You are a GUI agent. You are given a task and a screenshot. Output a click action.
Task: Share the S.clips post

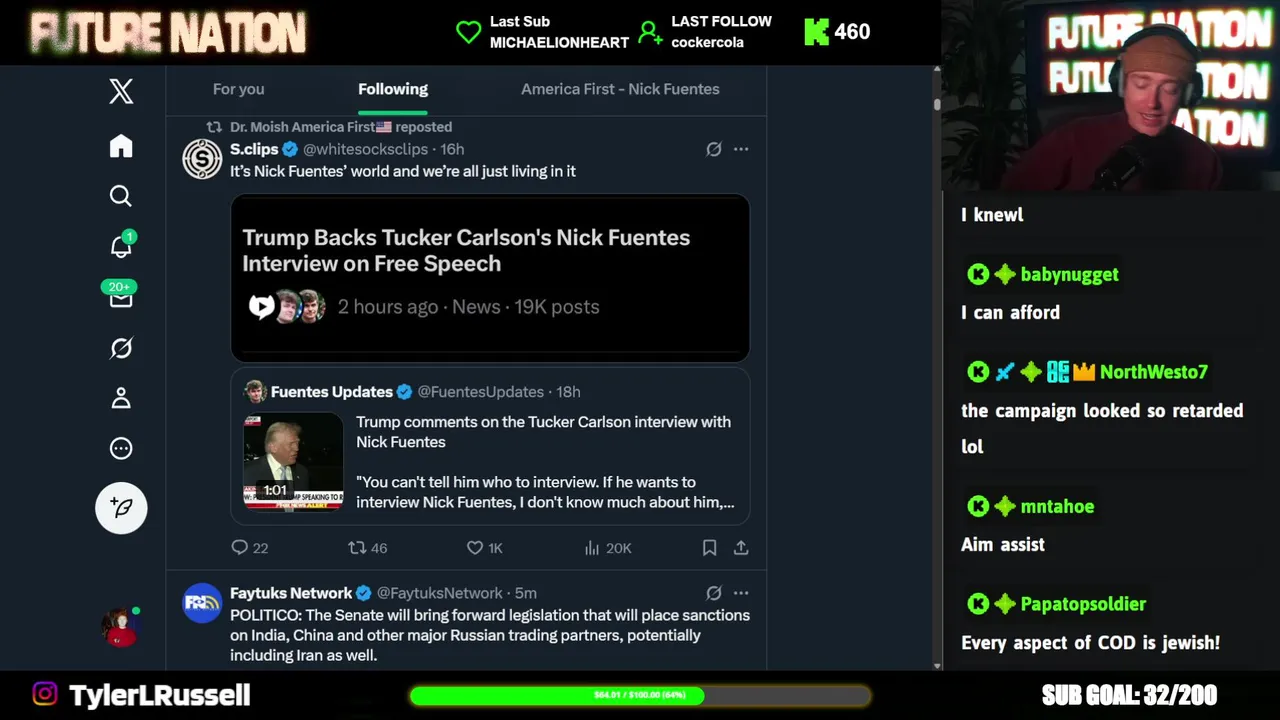[741, 548]
